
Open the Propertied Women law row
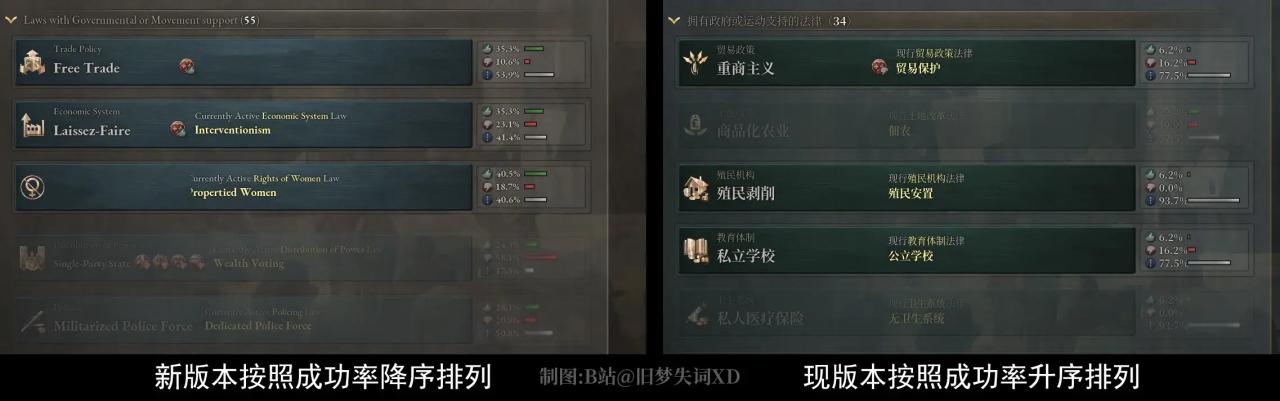click(243, 187)
